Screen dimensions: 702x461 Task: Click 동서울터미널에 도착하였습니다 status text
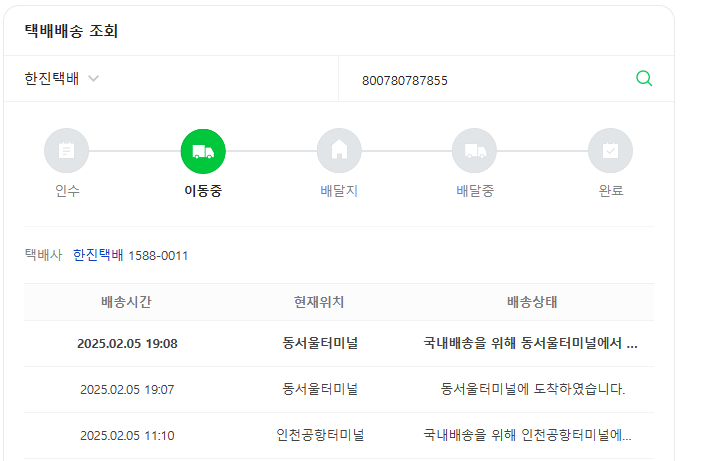tap(533, 389)
